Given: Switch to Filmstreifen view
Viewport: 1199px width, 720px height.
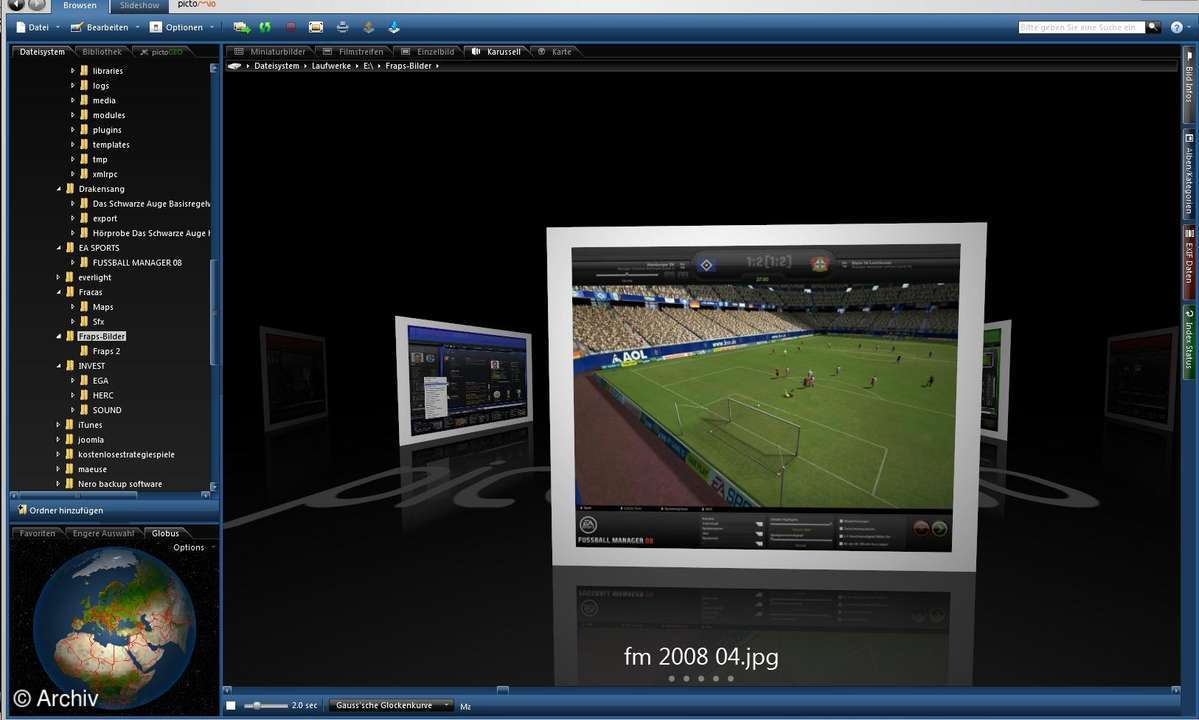Looking at the screenshot, I should click(355, 52).
